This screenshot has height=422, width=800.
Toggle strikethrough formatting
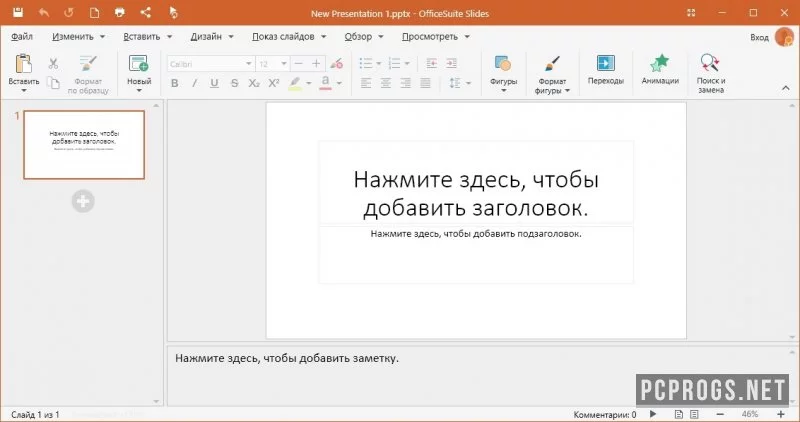(234, 83)
